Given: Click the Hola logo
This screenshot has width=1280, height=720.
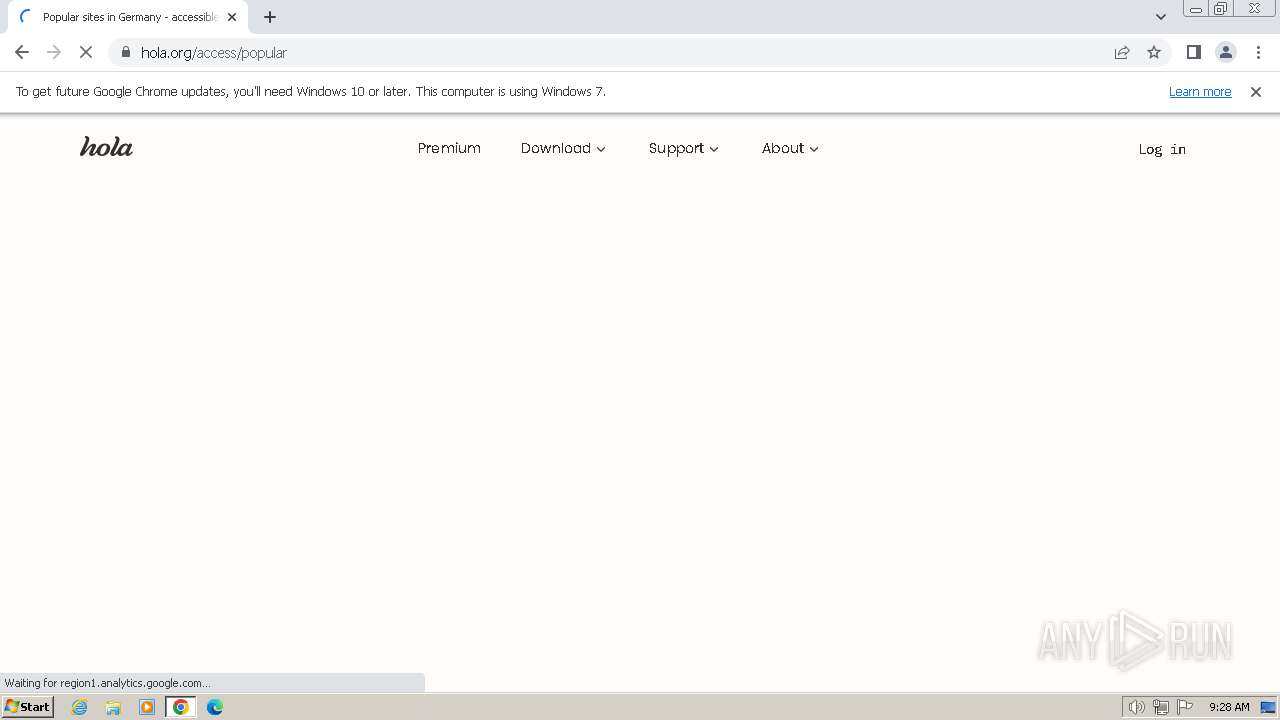Looking at the screenshot, I should tap(106, 147).
